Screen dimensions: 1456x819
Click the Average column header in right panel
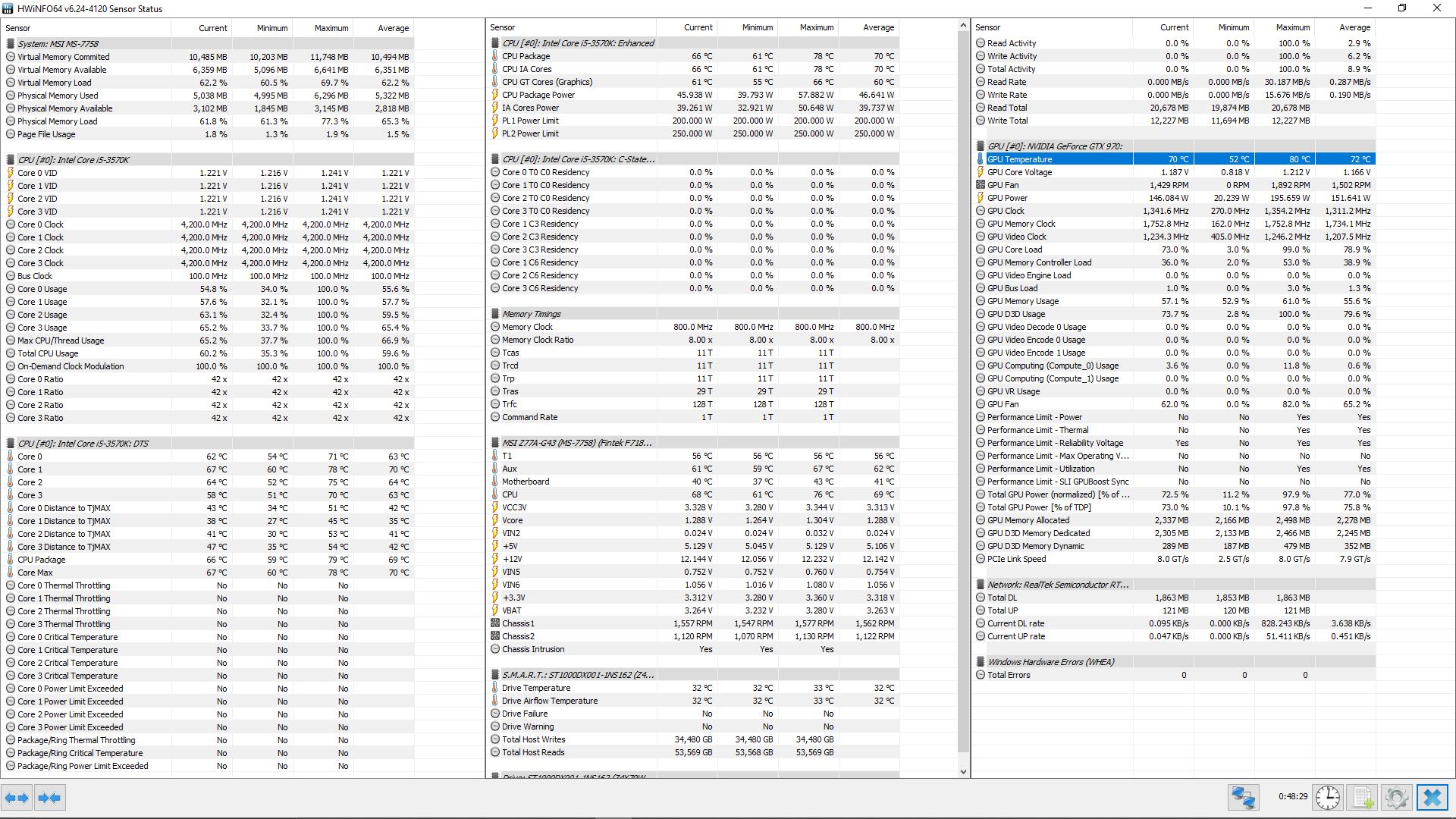(x=1354, y=27)
